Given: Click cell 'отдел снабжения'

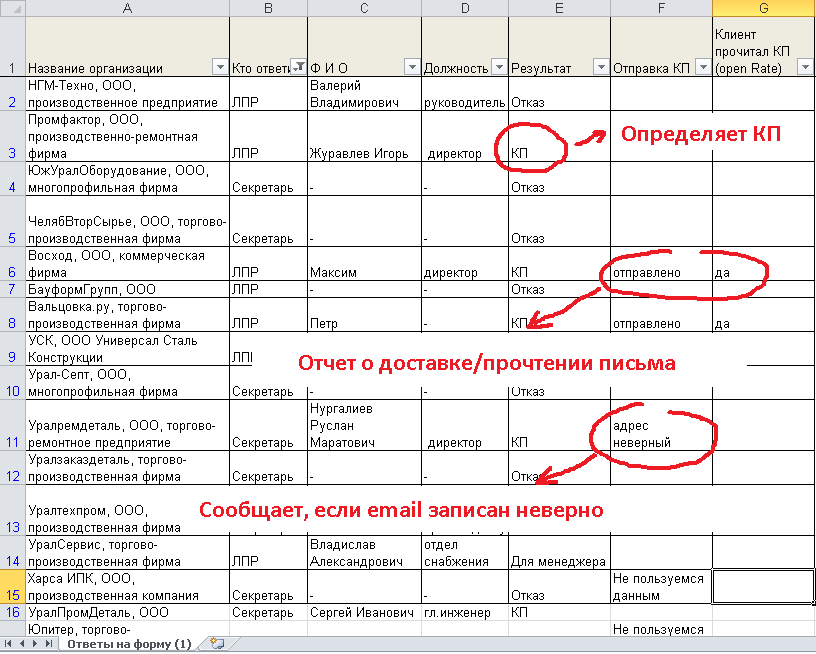Looking at the screenshot, I should click(465, 553).
